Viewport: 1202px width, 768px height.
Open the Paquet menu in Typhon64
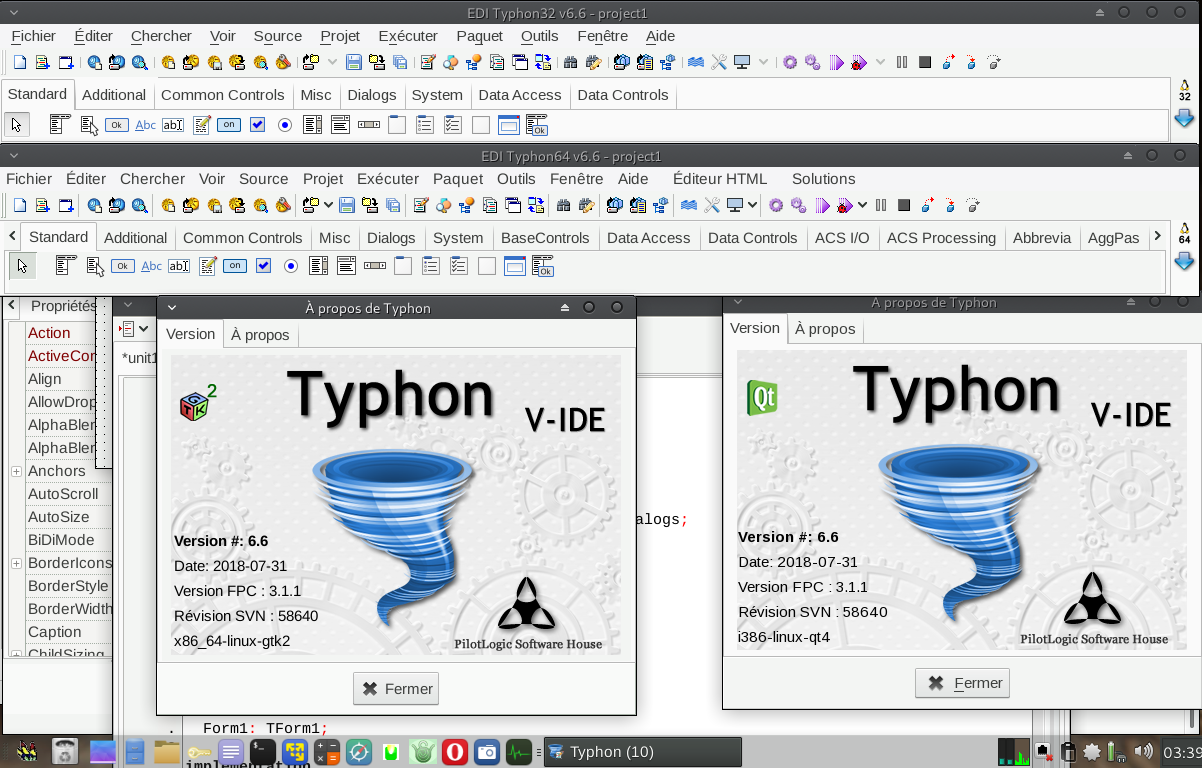(x=456, y=179)
